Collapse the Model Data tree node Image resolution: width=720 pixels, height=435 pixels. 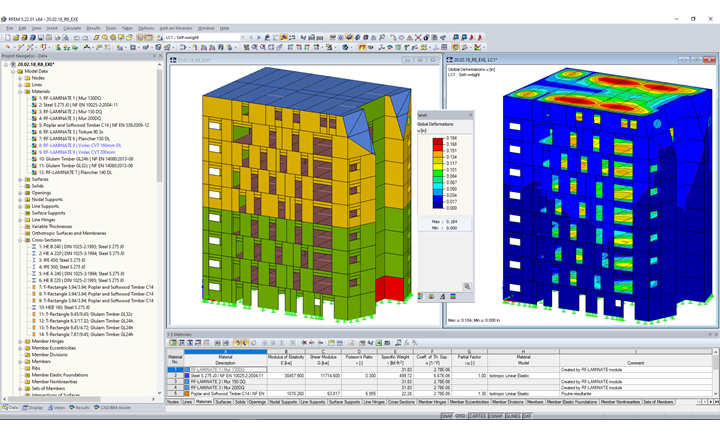pos(13,71)
